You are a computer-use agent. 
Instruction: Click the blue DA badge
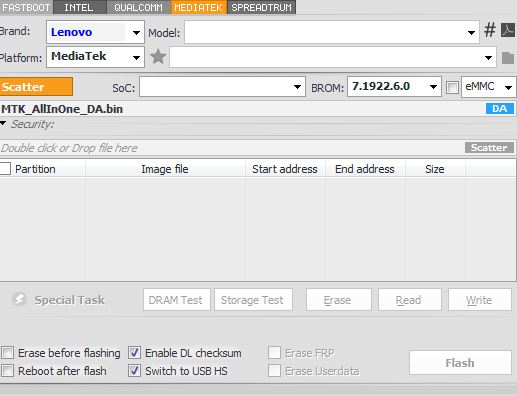pos(499,109)
